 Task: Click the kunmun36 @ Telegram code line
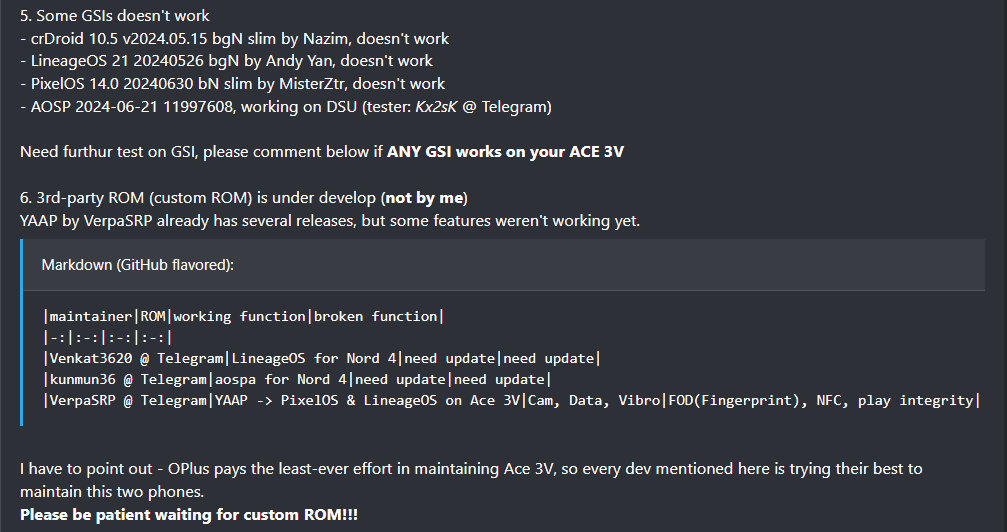pyautogui.click(x=297, y=380)
